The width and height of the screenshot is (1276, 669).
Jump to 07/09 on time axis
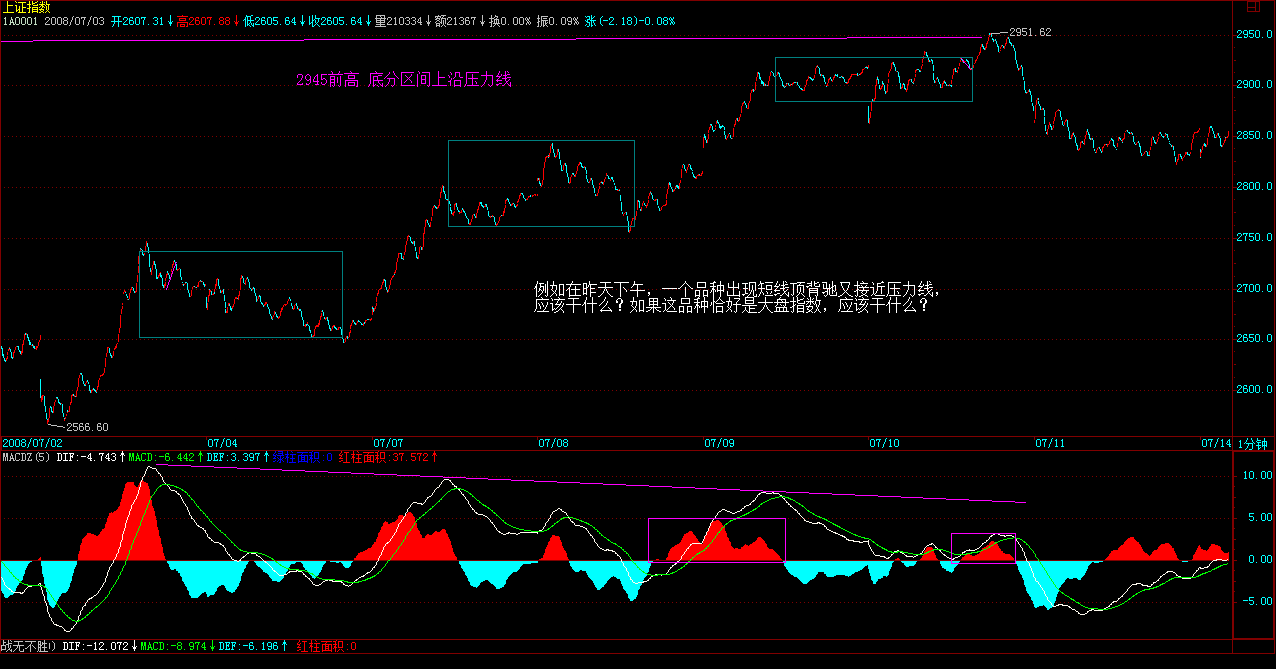(719, 442)
